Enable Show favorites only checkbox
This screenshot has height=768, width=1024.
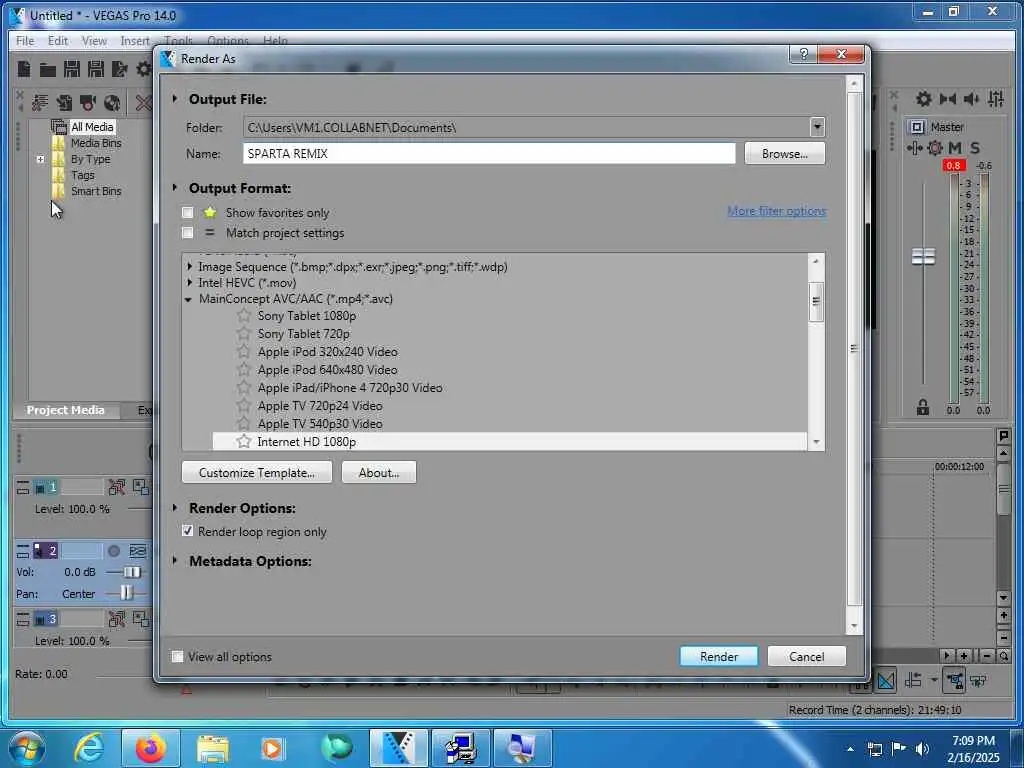pyautogui.click(x=187, y=212)
